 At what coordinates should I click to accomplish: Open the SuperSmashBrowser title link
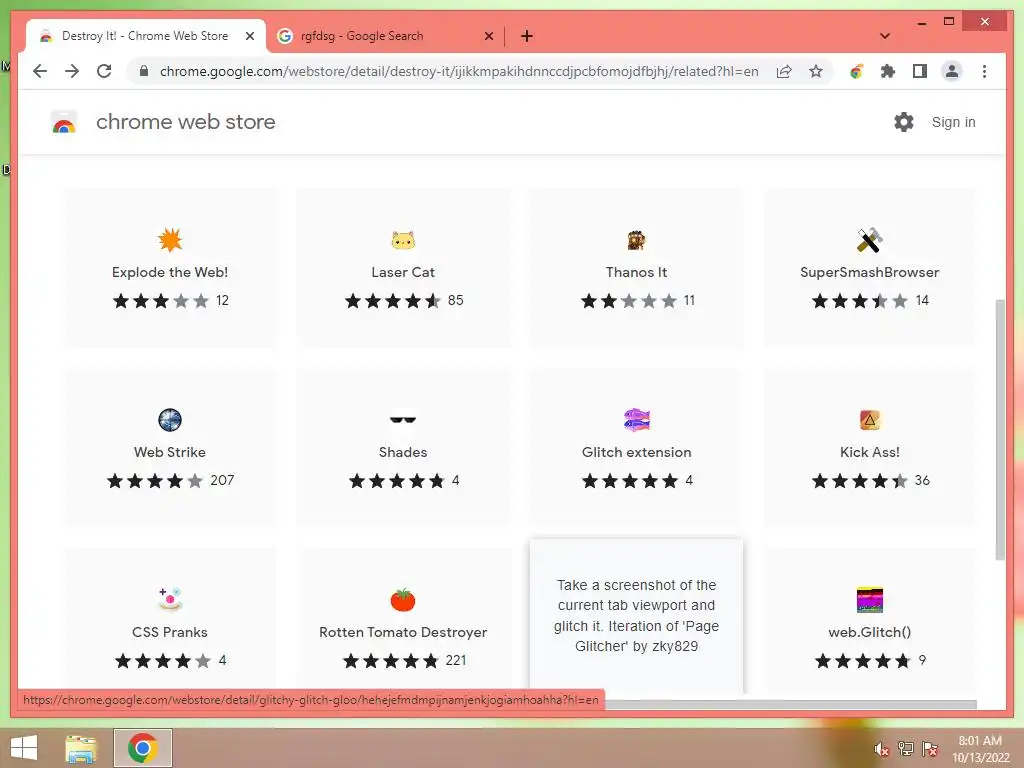pyautogui.click(x=869, y=272)
